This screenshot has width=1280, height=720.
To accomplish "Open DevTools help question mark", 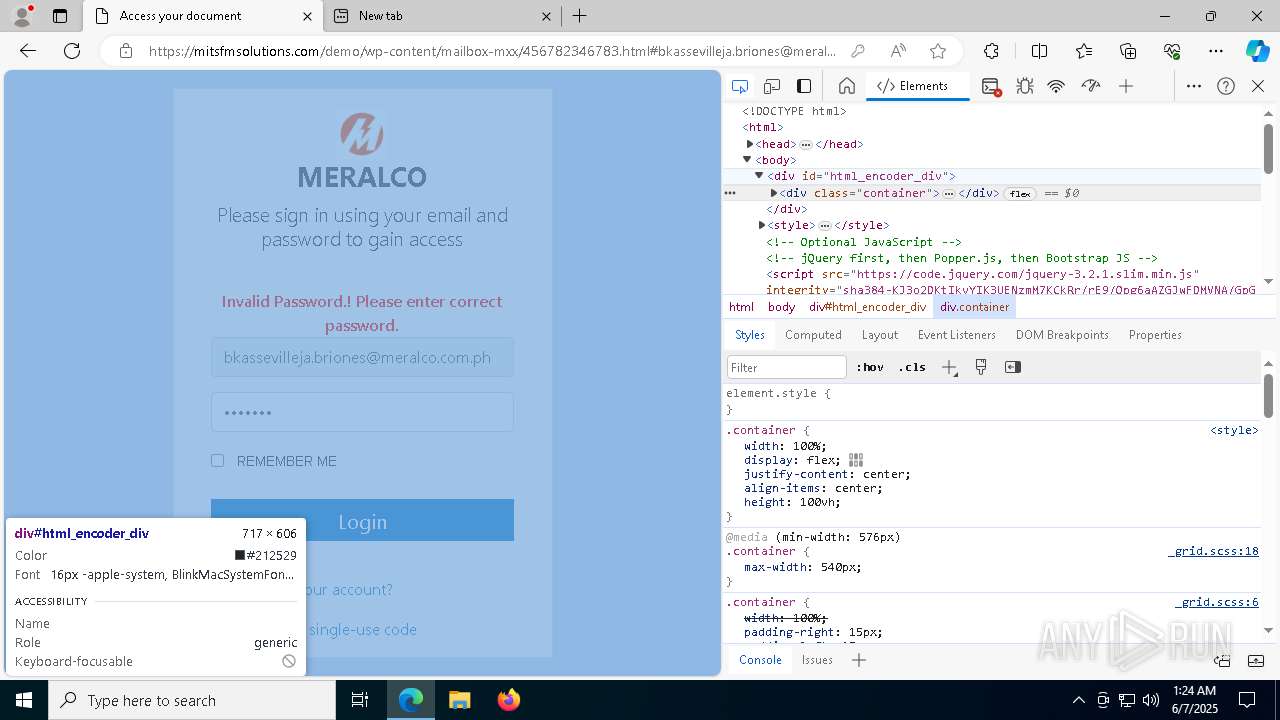I will click(1226, 86).
